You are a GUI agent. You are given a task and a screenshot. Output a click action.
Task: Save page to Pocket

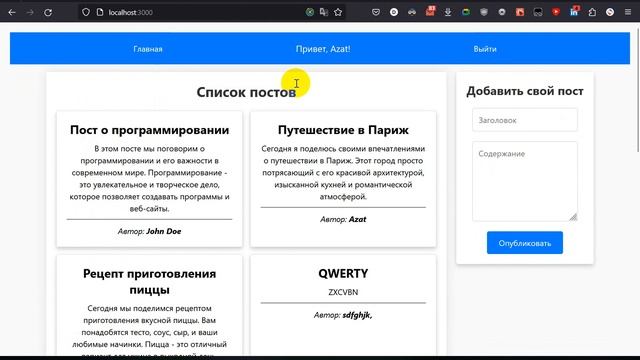tap(376, 12)
